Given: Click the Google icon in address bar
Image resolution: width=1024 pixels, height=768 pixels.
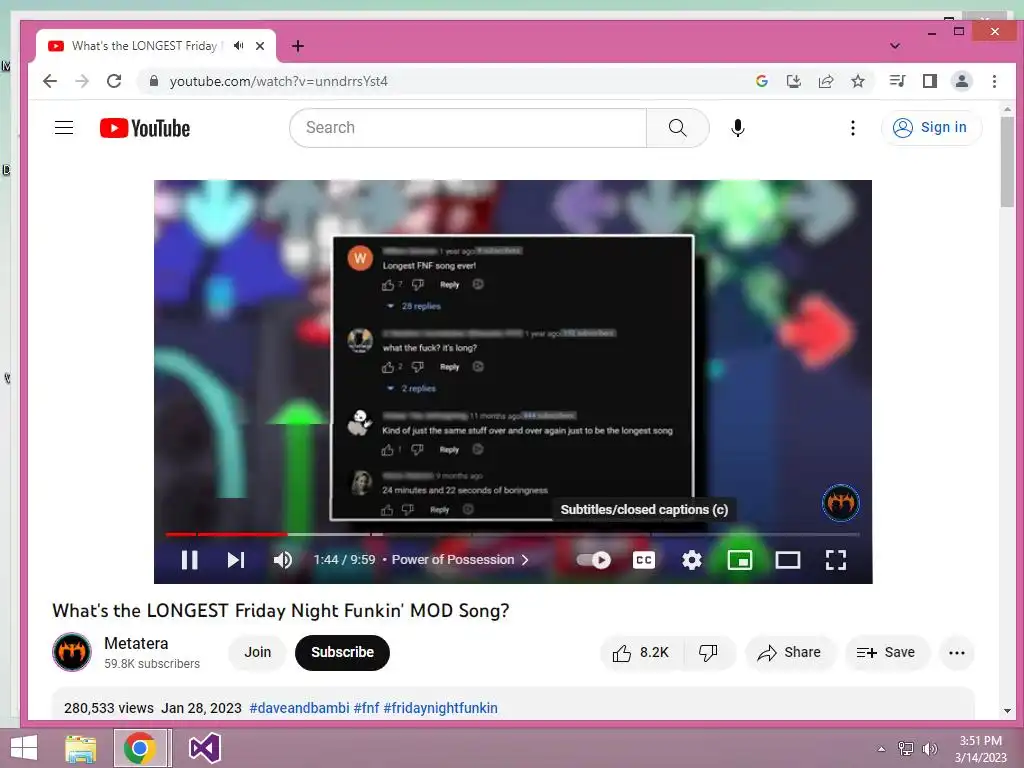Looking at the screenshot, I should 761,81.
